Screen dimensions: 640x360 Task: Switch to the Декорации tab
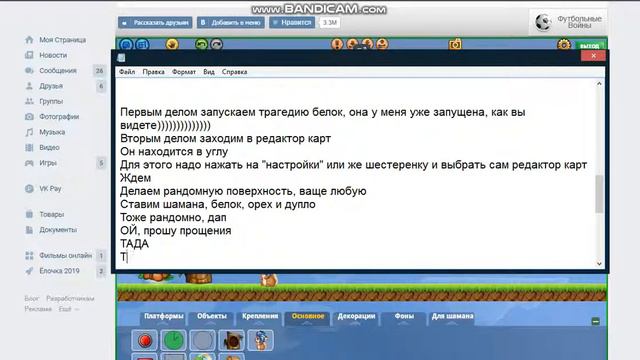356,316
